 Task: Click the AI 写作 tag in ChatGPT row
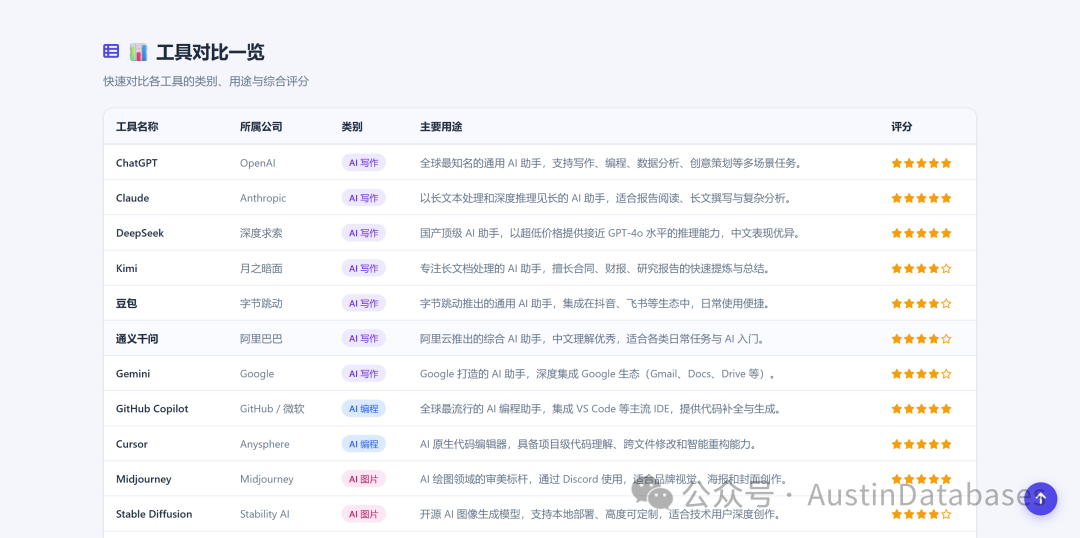364,163
